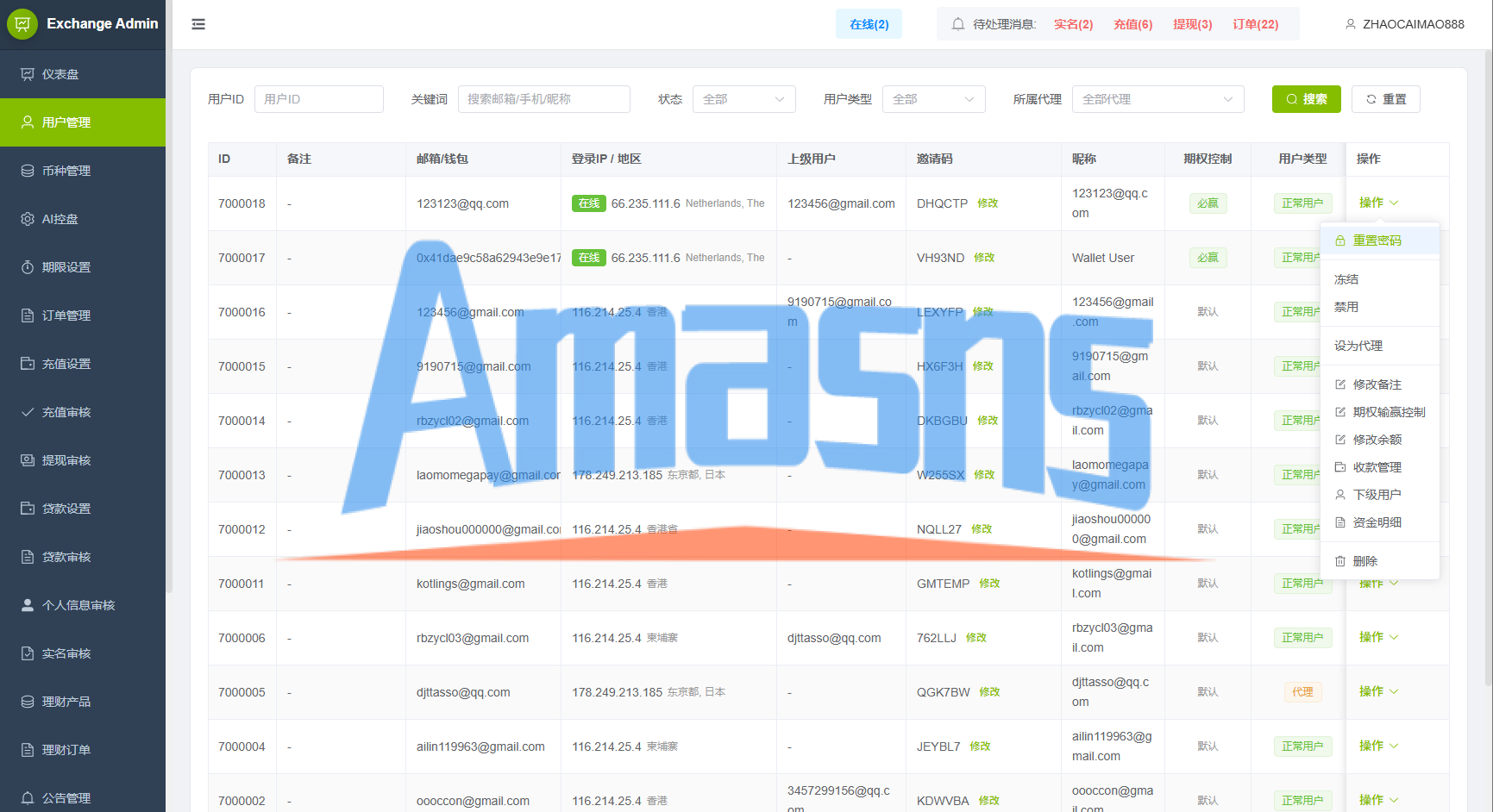Focus the 关键词 search input field
The image size is (1493, 812).
point(543,99)
